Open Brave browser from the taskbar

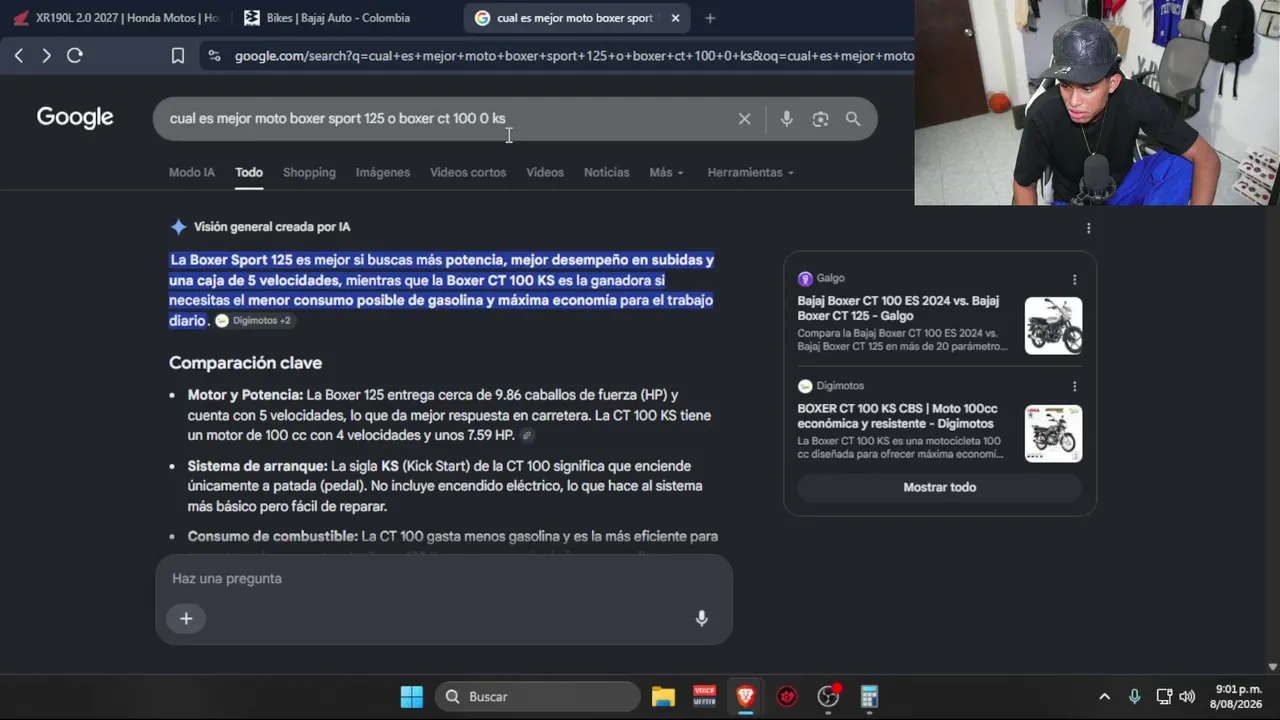[x=746, y=697]
